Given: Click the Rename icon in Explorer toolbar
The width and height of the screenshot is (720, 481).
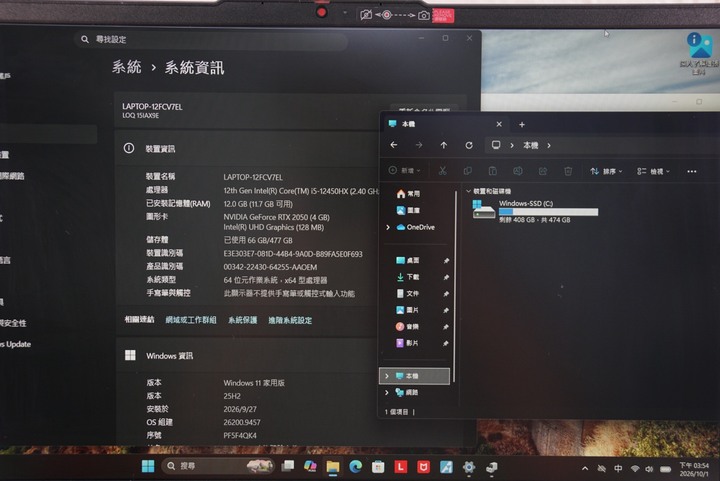Looking at the screenshot, I should (x=518, y=171).
